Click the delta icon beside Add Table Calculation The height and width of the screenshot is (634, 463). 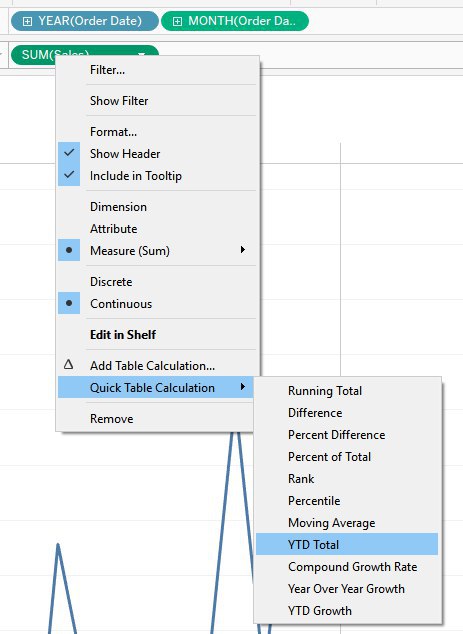point(69,365)
